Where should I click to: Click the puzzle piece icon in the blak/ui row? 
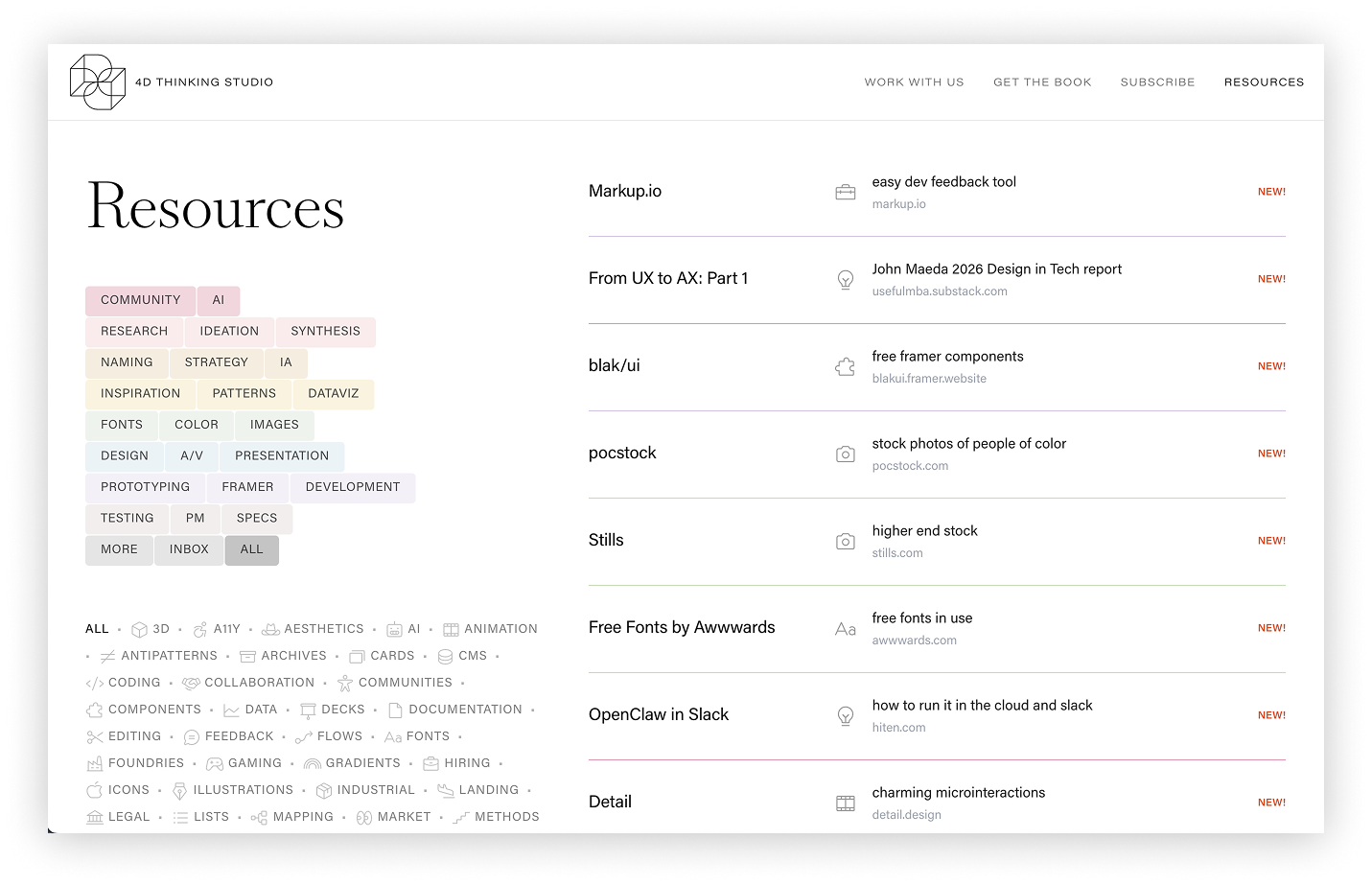845,367
